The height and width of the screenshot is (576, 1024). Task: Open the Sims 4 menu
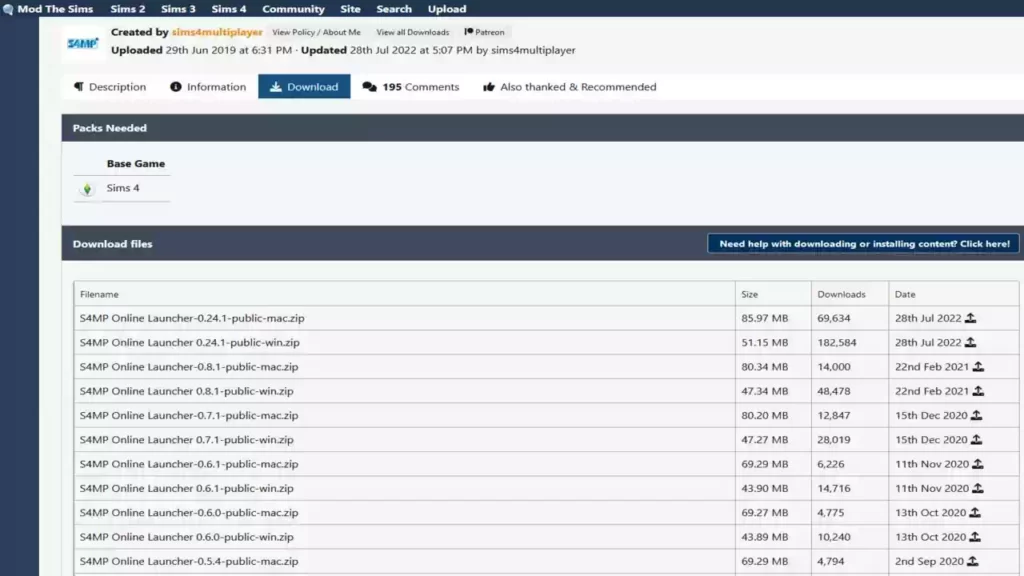[x=229, y=9]
